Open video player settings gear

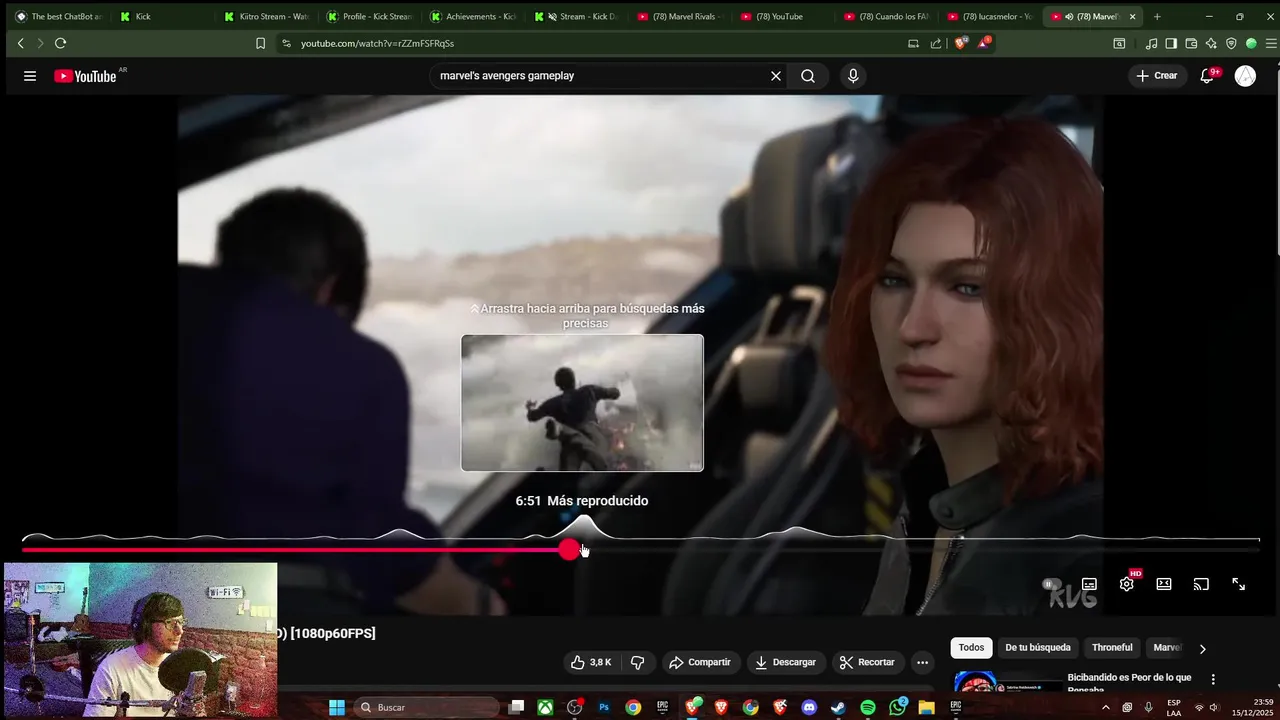(1127, 584)
